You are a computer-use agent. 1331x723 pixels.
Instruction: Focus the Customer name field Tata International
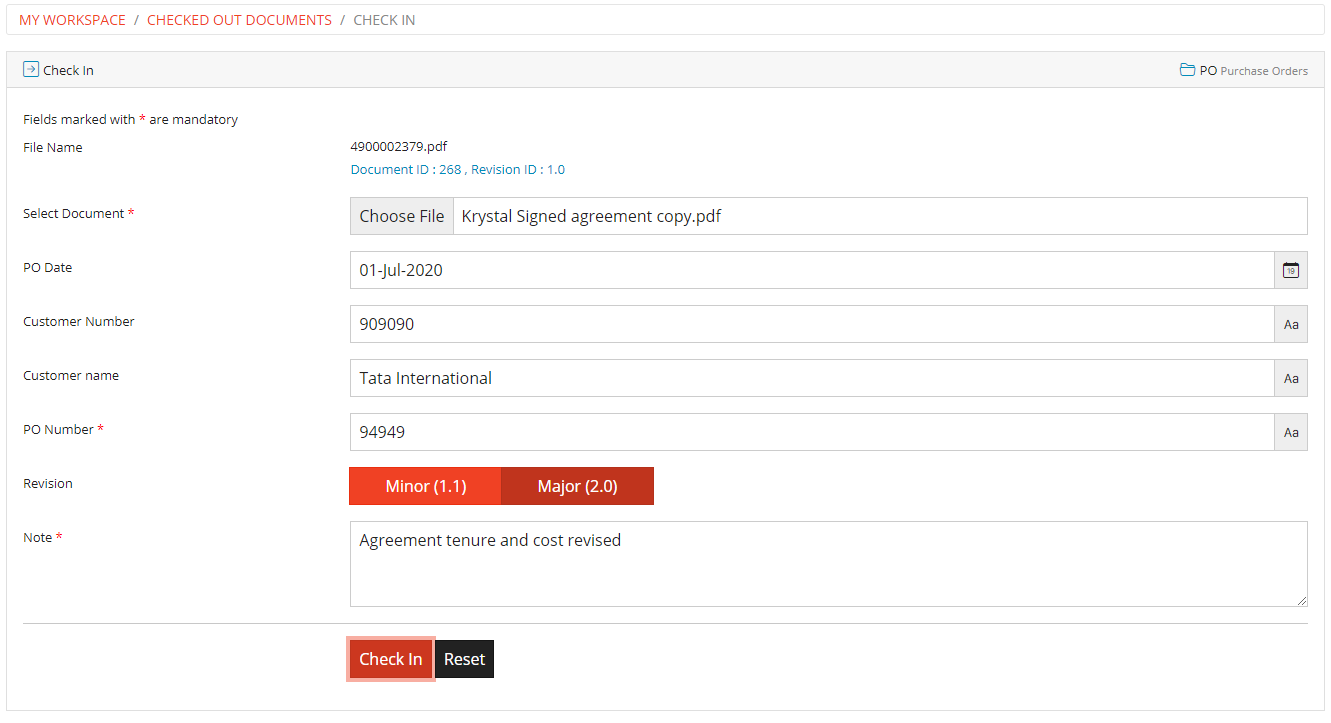click(812, 378)
